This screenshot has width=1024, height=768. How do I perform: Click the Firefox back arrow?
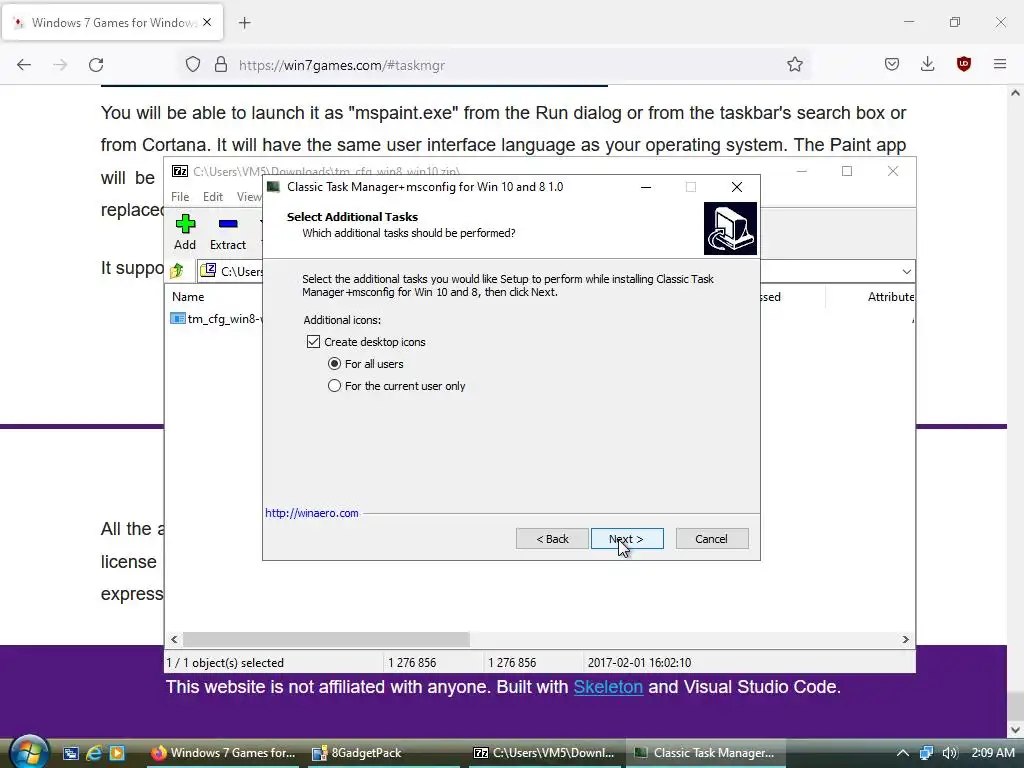tap(24, 65)
